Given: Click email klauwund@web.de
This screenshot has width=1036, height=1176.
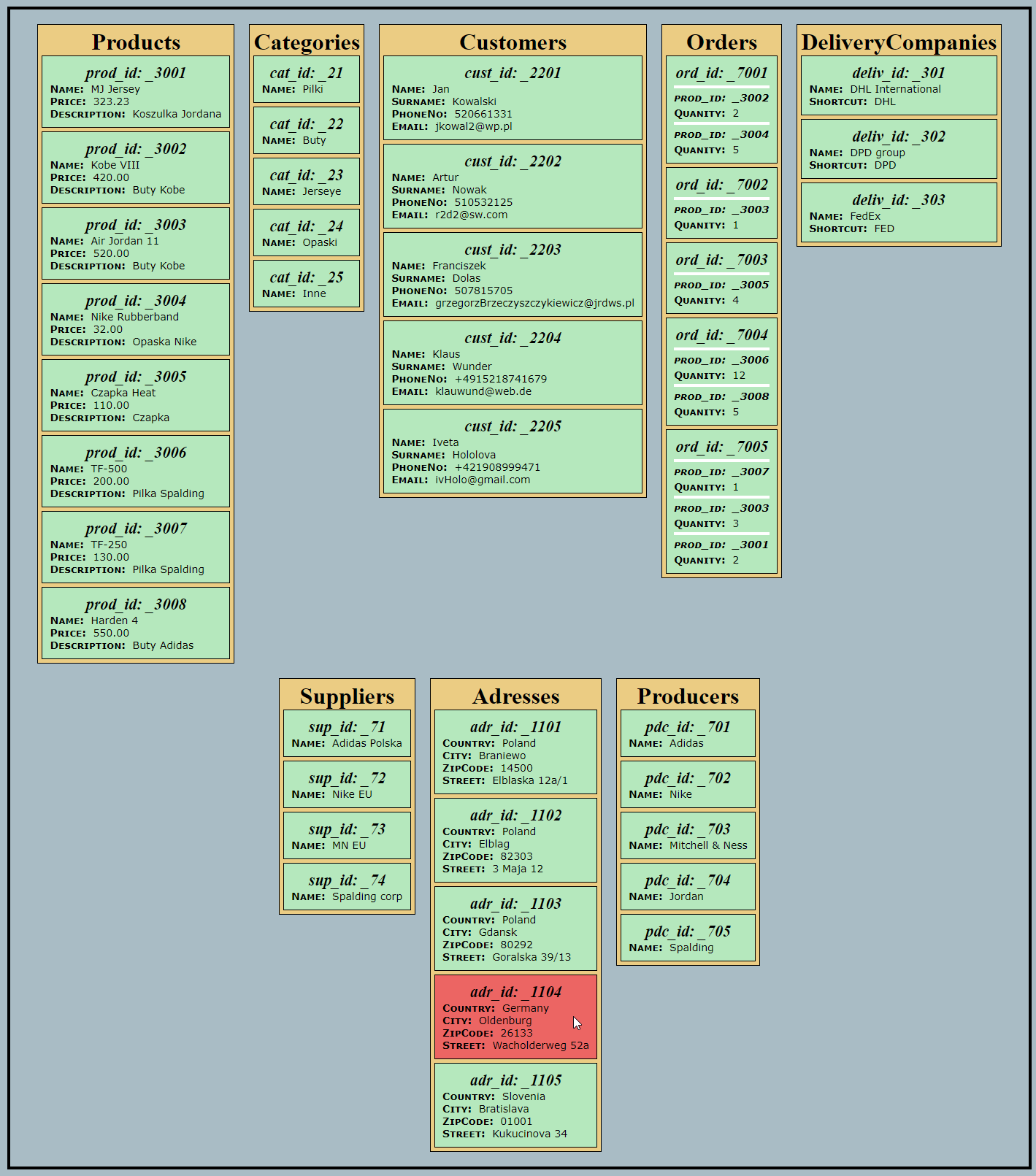Looking at the screenshot, I should (483, 391).
